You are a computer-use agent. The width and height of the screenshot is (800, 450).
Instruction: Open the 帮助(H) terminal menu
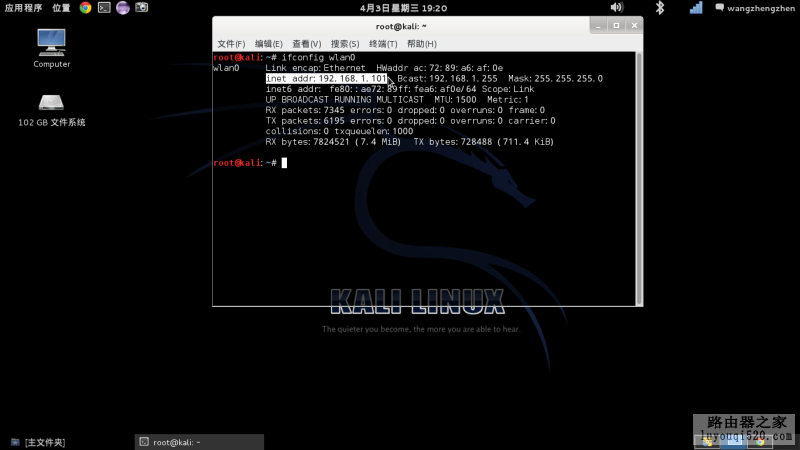(x=421, y=44)
